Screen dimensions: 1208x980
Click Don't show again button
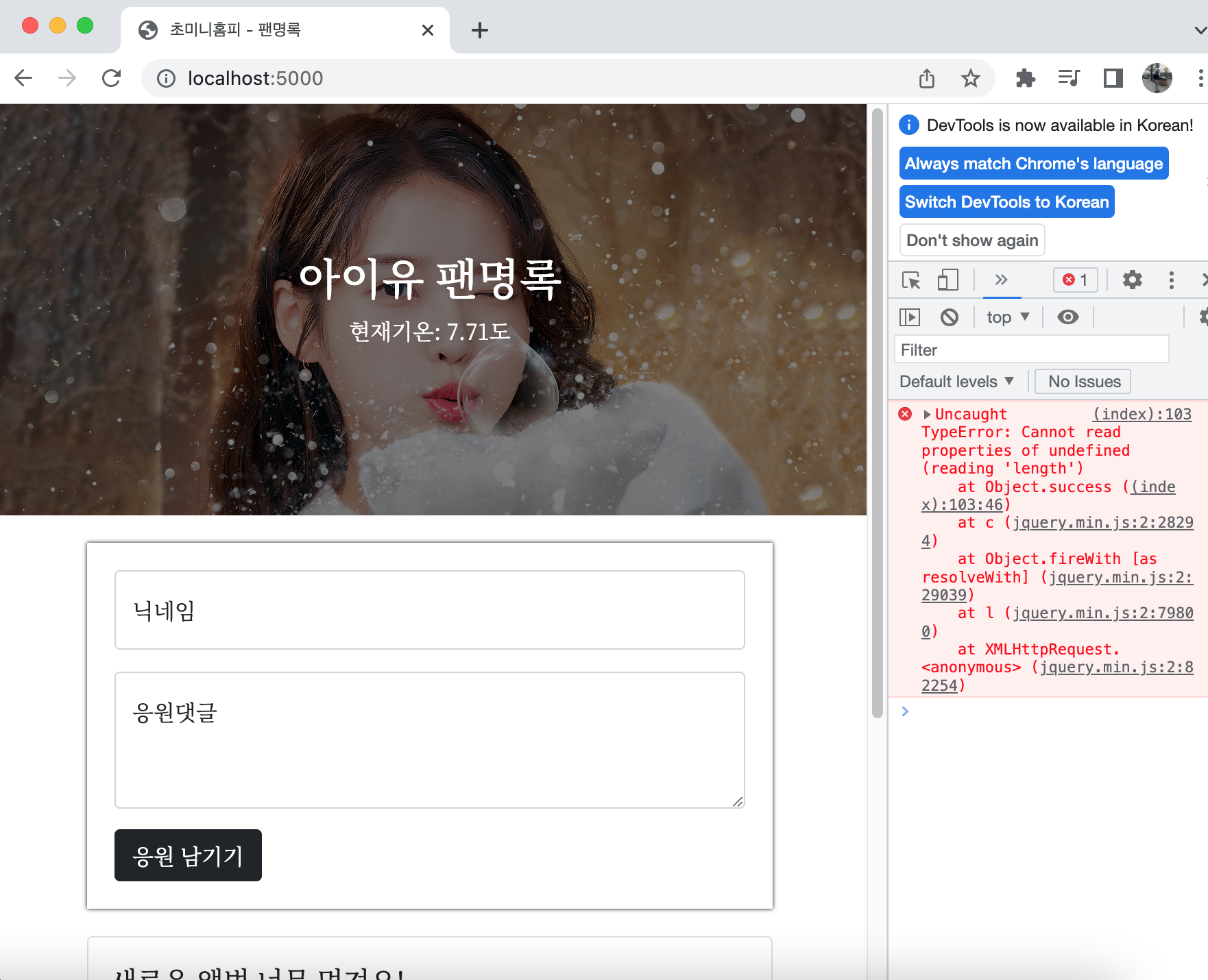coord(972,241)
